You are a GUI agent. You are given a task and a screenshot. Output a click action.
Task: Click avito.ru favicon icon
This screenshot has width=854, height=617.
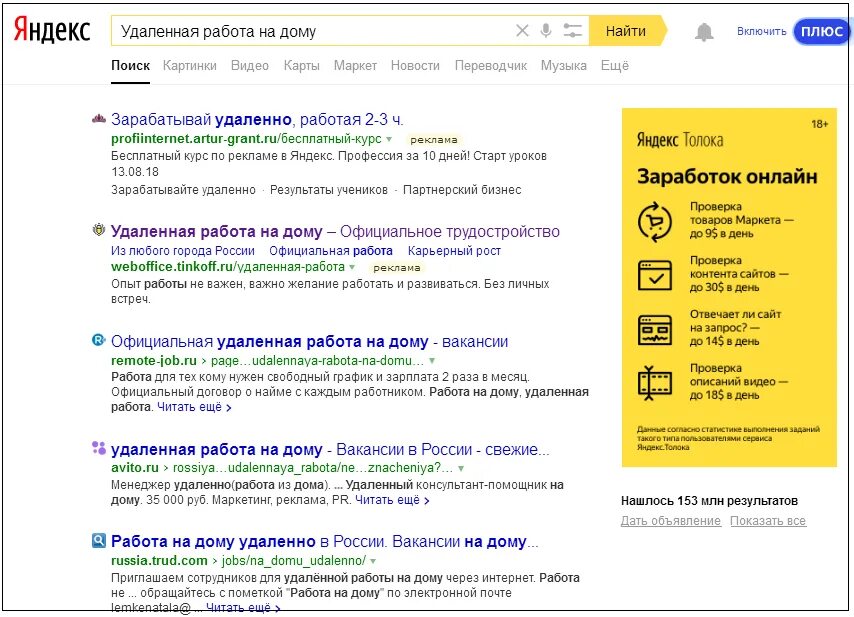click(x=99, y=448)
